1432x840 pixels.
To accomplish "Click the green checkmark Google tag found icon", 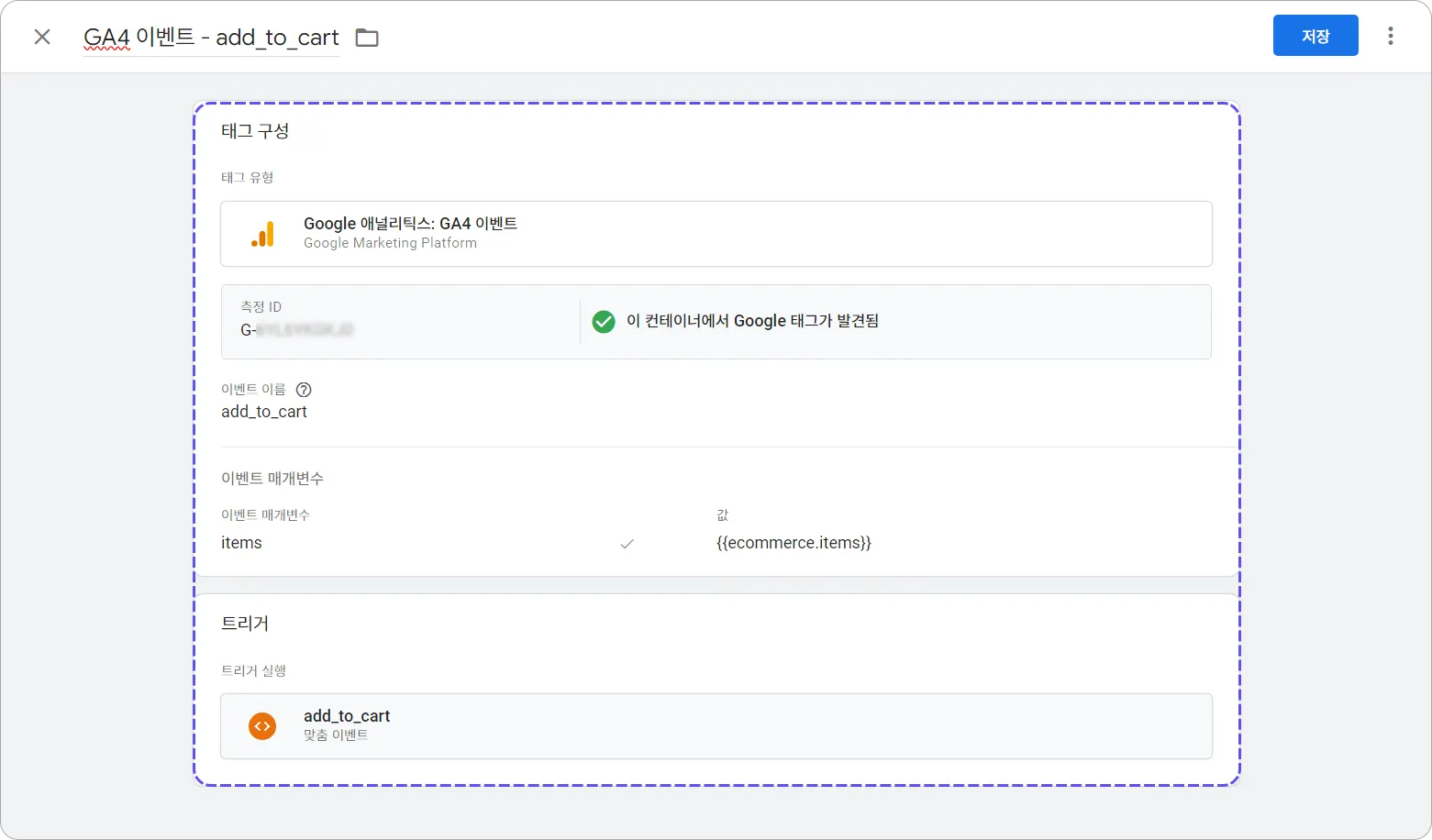I will click(604, 321).
